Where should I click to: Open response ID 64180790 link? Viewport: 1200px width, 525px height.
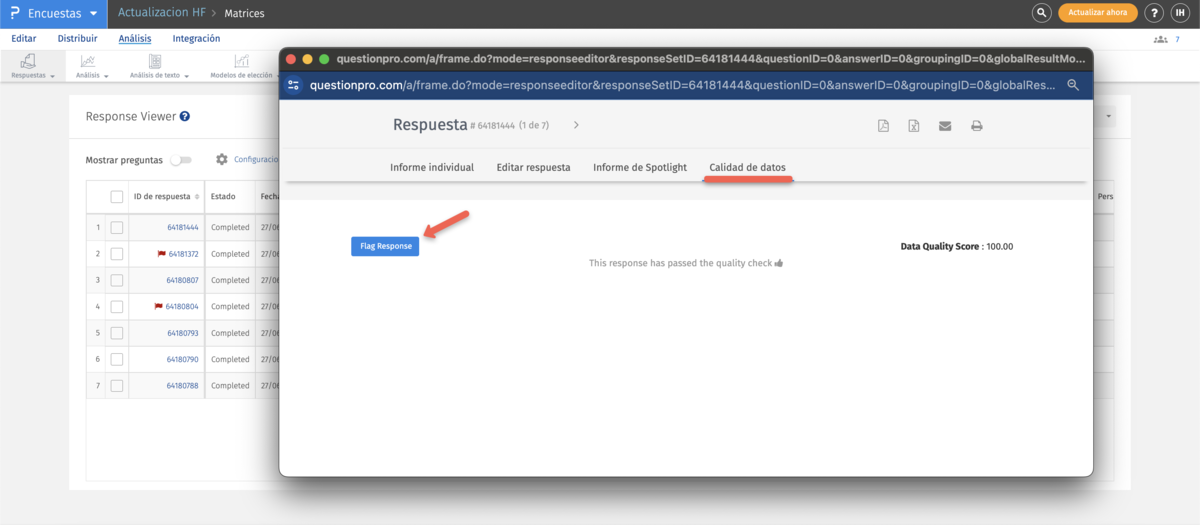coord(182,359)
